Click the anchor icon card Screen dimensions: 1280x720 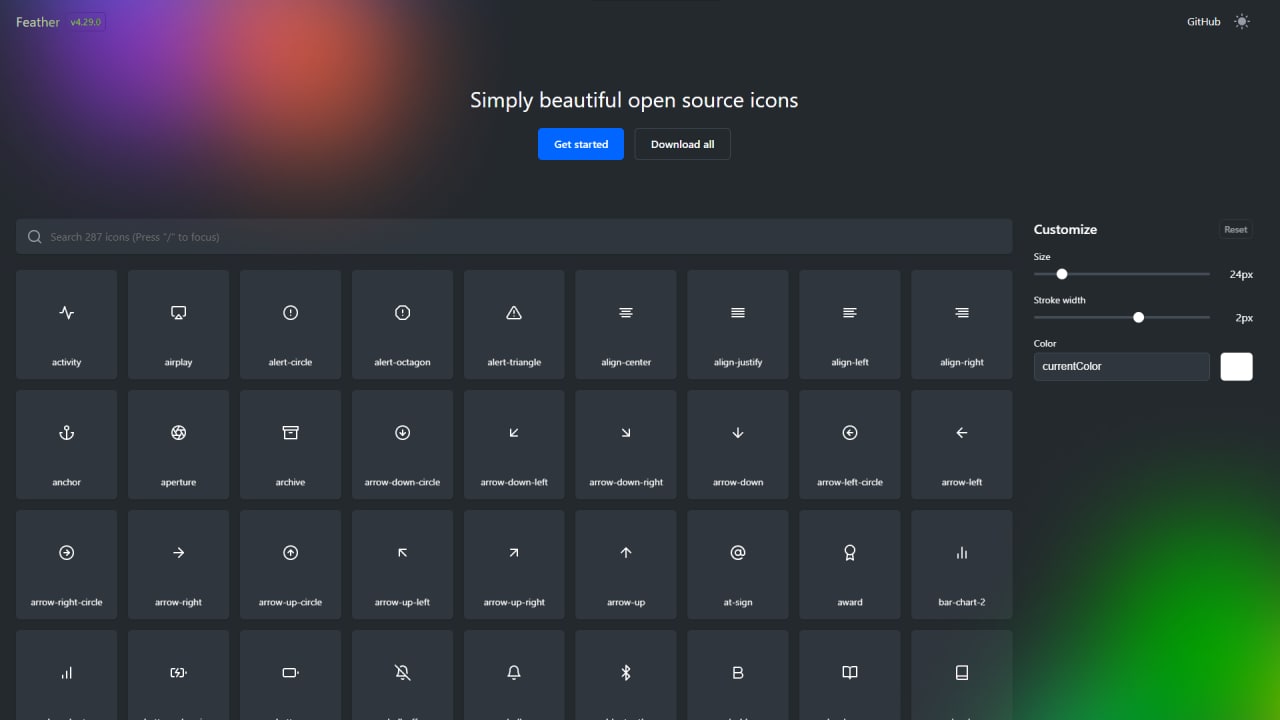click(66, 444)
